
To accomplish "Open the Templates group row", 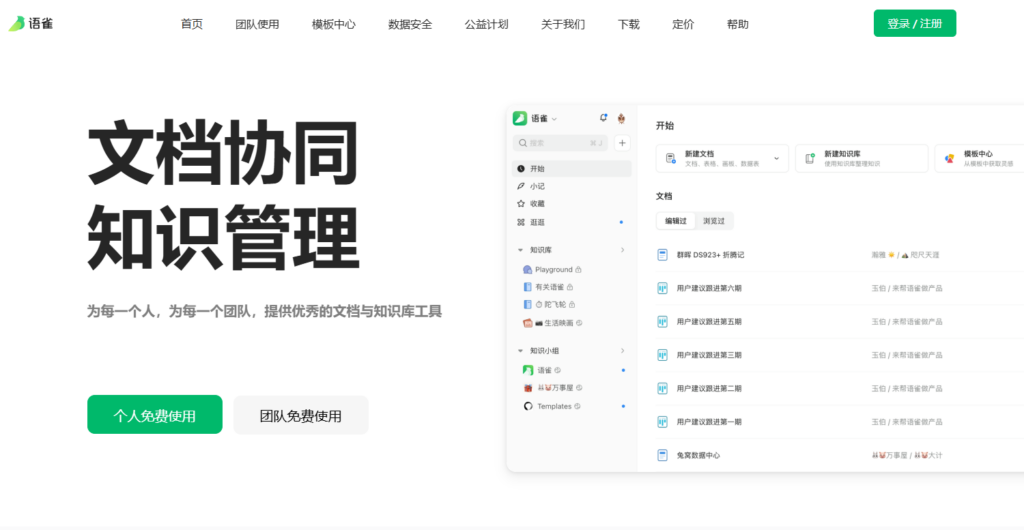I will (572, 406).
